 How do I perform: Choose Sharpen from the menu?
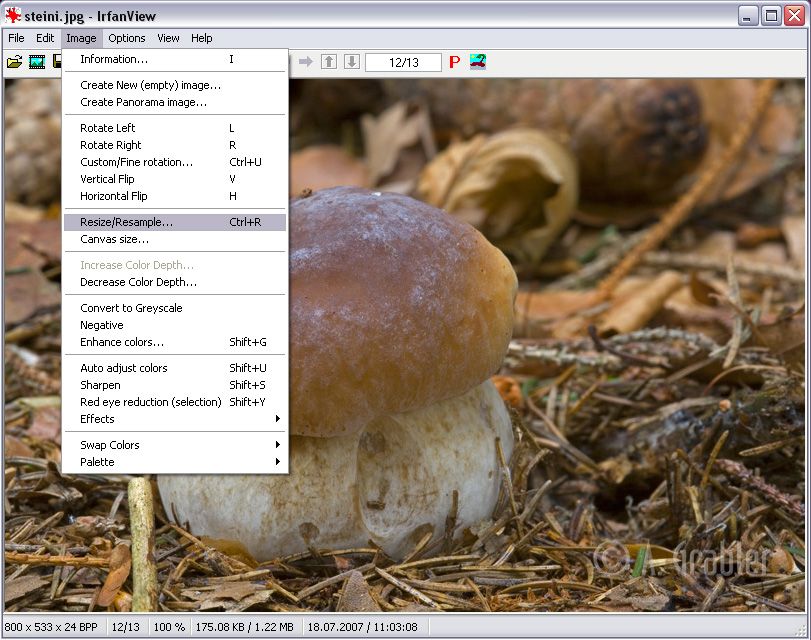(x=100, y=385)
